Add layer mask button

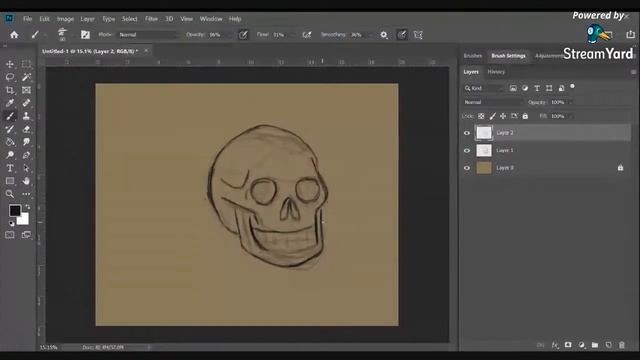click(568, 345)
